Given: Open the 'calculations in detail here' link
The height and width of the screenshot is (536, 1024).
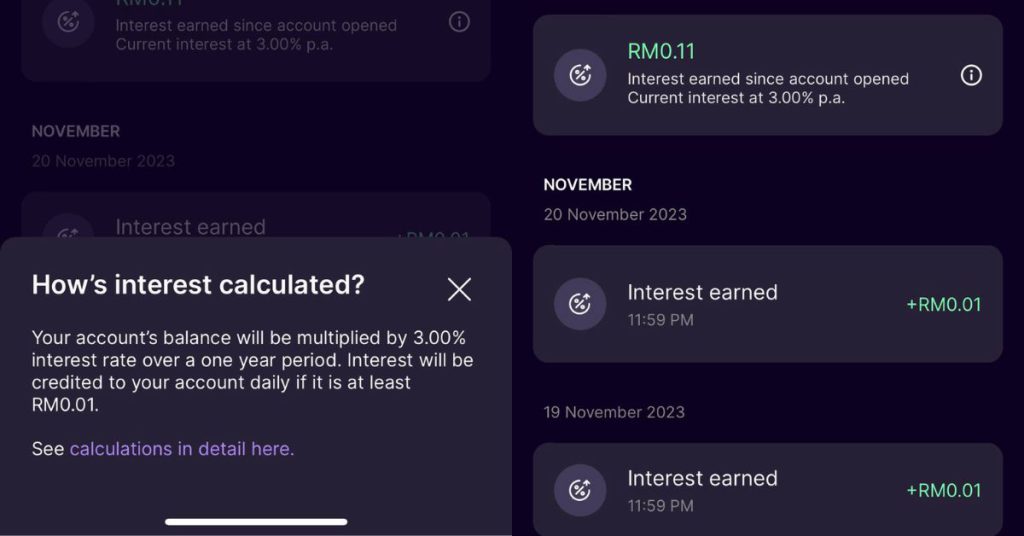Looking at the screenshot, I should click(x=182, y=449).
